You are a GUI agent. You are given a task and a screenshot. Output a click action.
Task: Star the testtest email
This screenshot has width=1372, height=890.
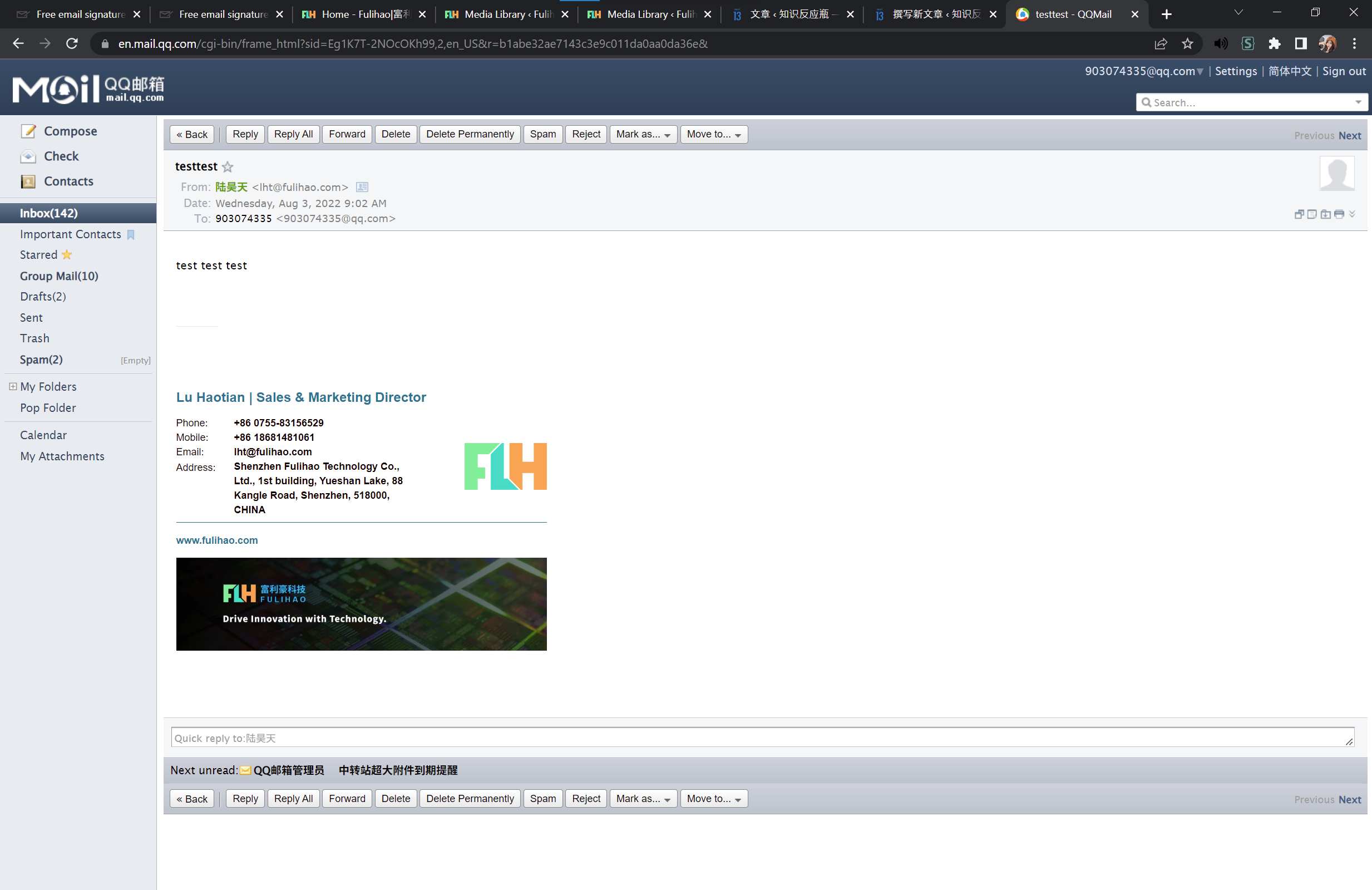[228, 166]
